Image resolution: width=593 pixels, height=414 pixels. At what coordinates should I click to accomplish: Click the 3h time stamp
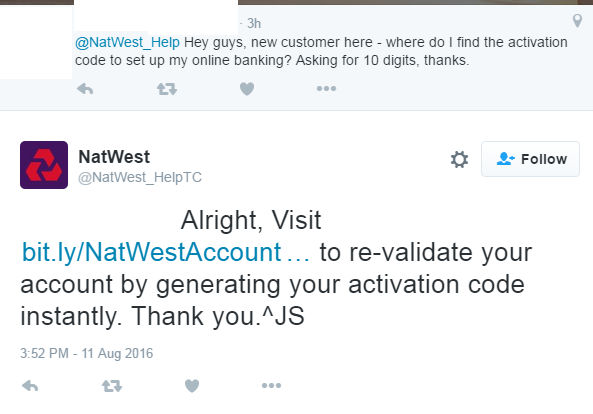click(254, 23)
